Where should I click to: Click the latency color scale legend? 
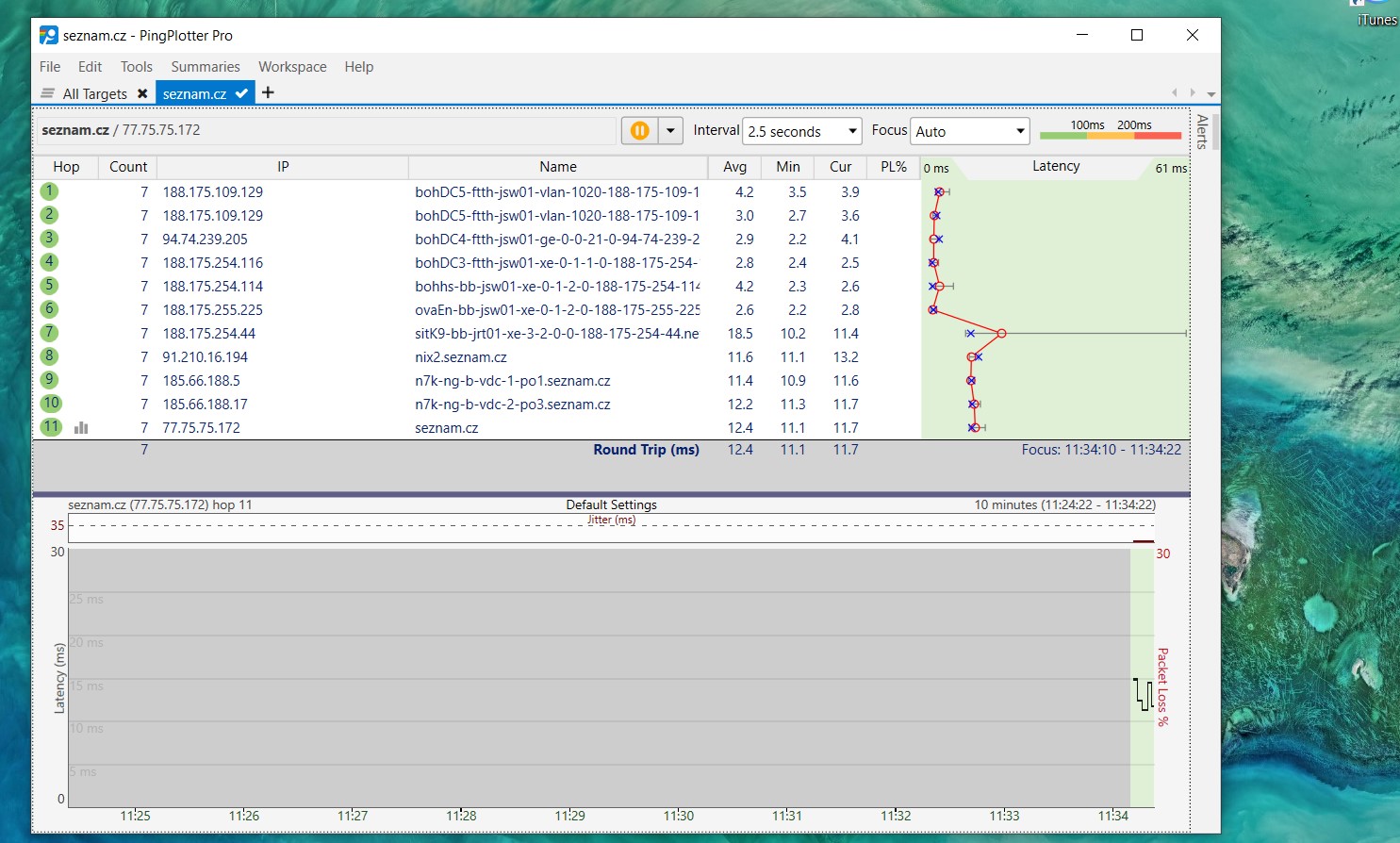point(1110,131)
